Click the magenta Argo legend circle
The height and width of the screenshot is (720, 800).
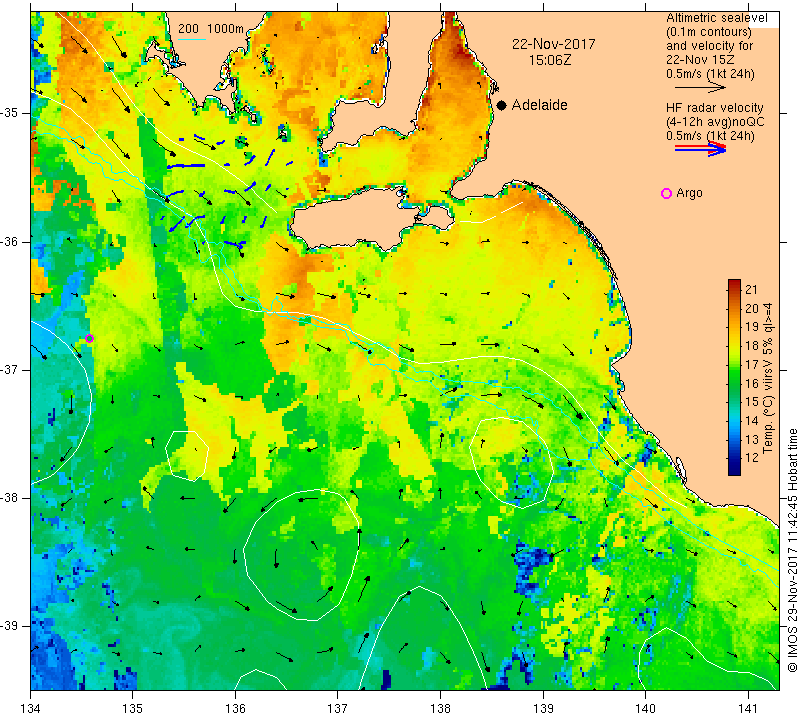tap(666, 193)
